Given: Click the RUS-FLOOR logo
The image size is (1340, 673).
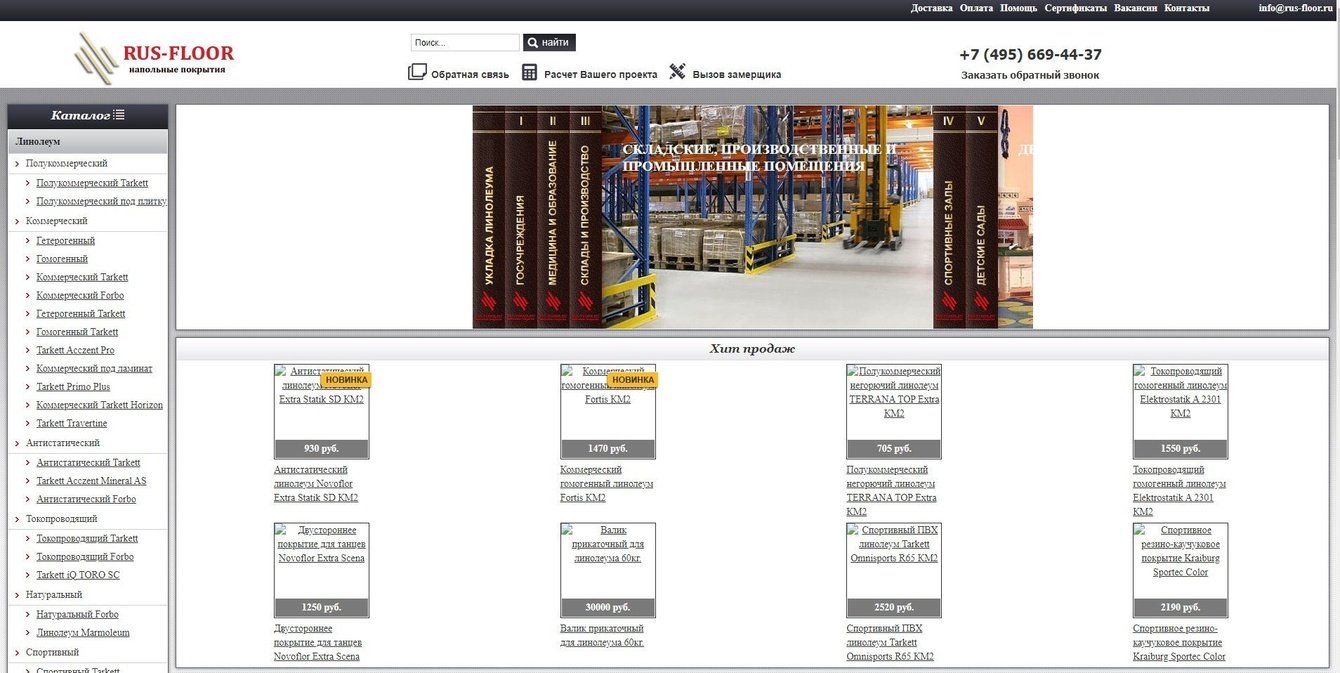Looking at the screenshot, I should (x=154, y=57).
